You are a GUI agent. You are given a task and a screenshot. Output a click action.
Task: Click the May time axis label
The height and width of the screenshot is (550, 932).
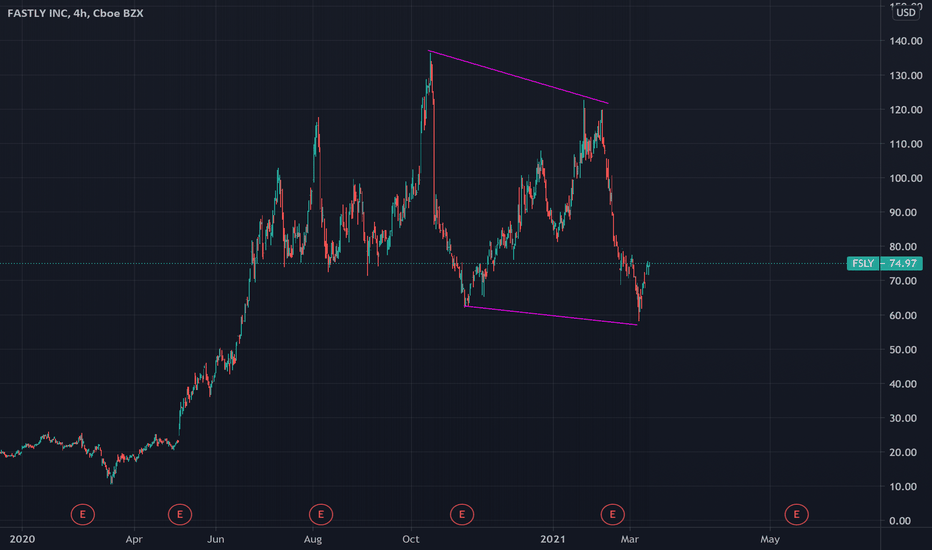click(770, 539)
